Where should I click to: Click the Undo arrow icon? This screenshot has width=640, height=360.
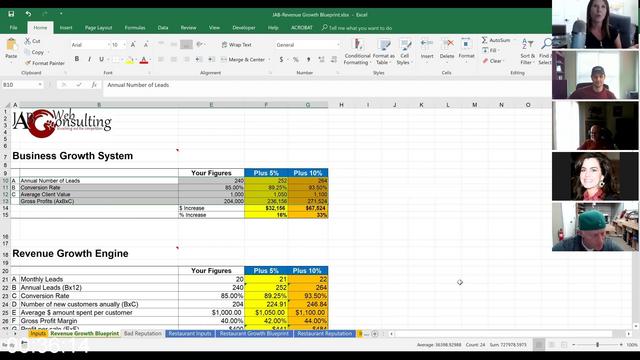click(x=28, y=14)
